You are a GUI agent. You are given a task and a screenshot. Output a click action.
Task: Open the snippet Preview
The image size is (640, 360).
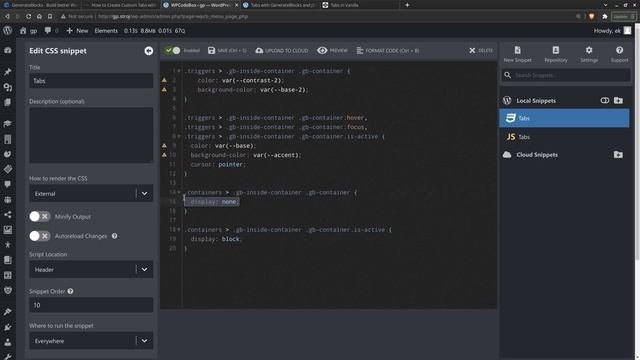pyautogui.click(x=332, y=50)
